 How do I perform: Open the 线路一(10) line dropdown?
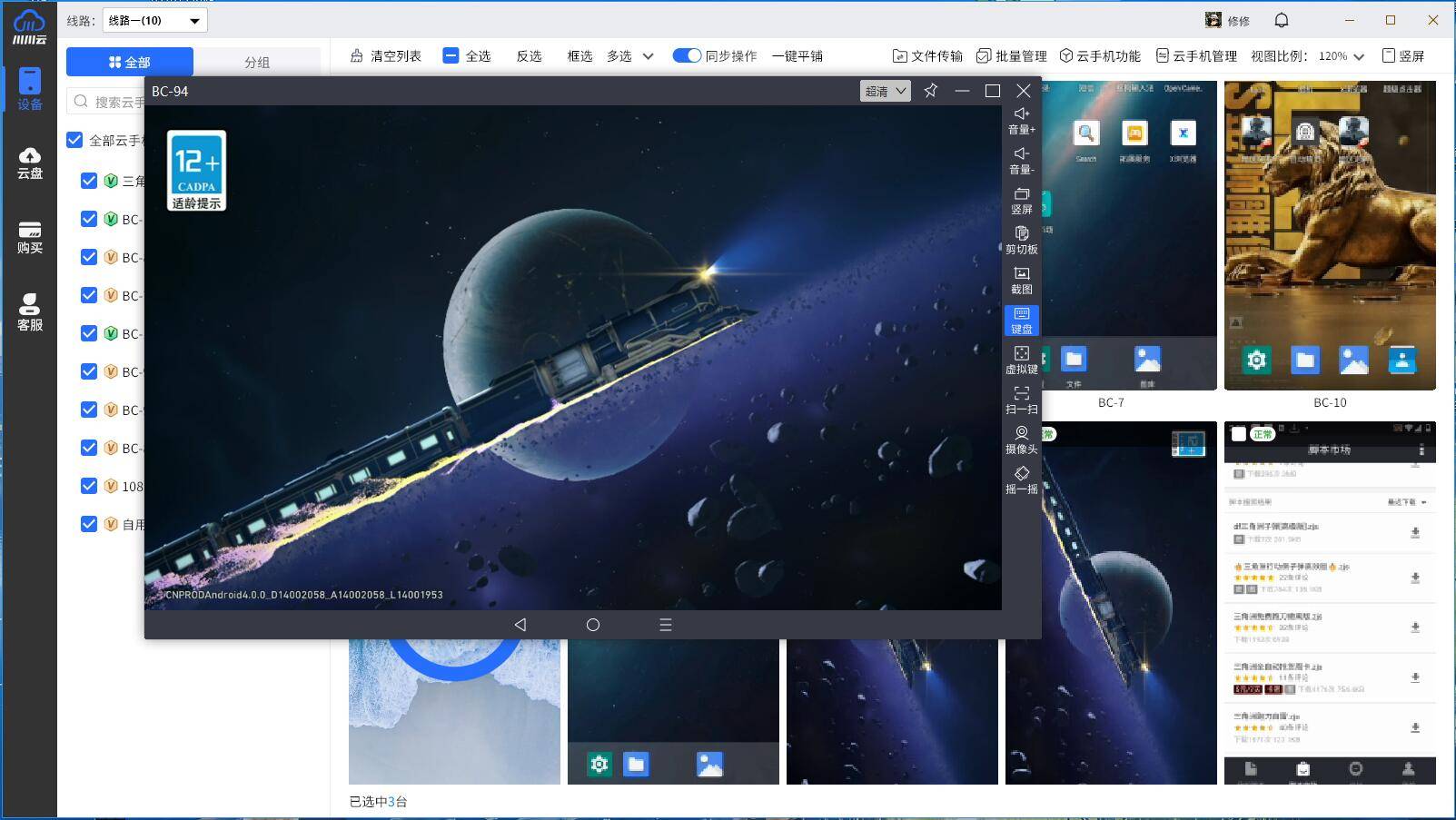(x=154, y=20)
